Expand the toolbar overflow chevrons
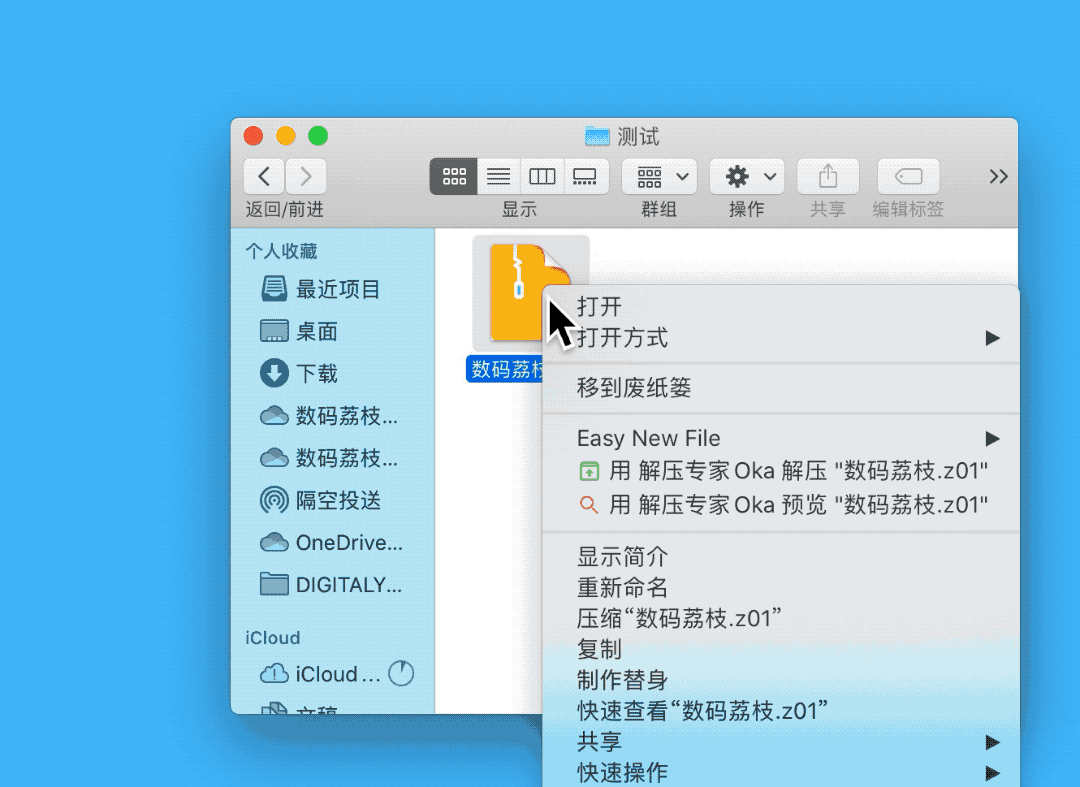1080x787 pixels. [x=998, y=177]
